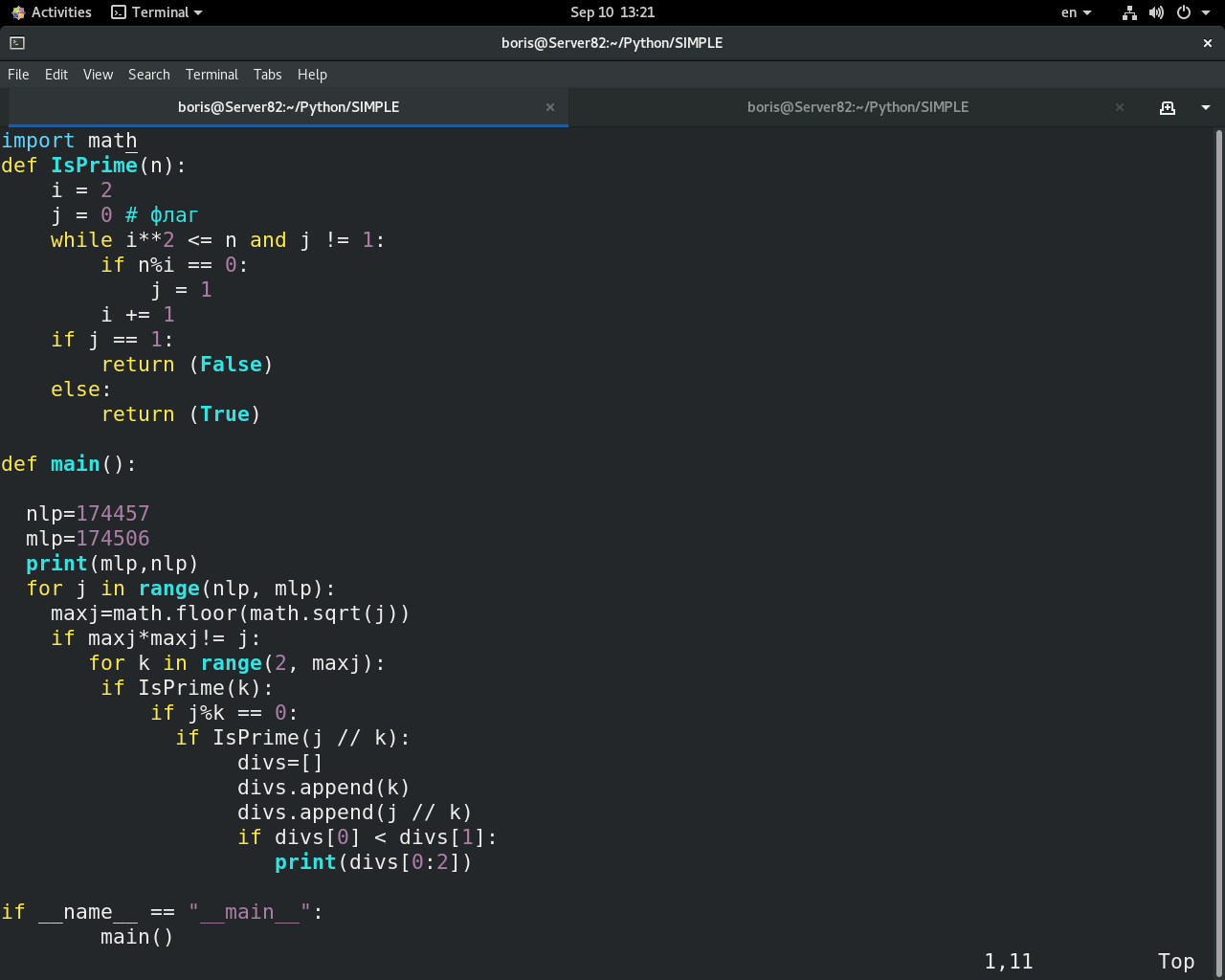This screenshot has height=980, width=1225.
Task: Click the 'print(divs[0:2])' line
Action: tap(374, 862)
